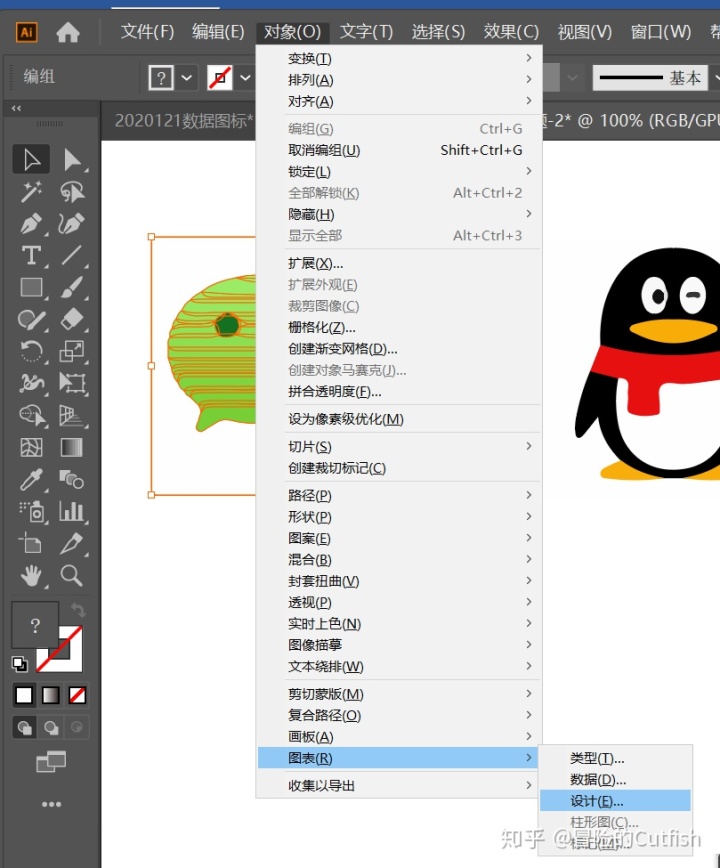Collapse the tools panel double-arrow
Screen dimensions: 720x868
click(x=17, y=108)
